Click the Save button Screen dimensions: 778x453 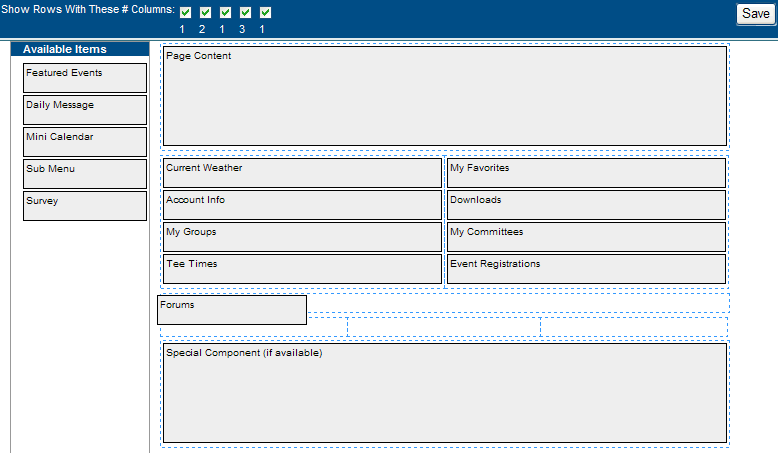(755, 14)
